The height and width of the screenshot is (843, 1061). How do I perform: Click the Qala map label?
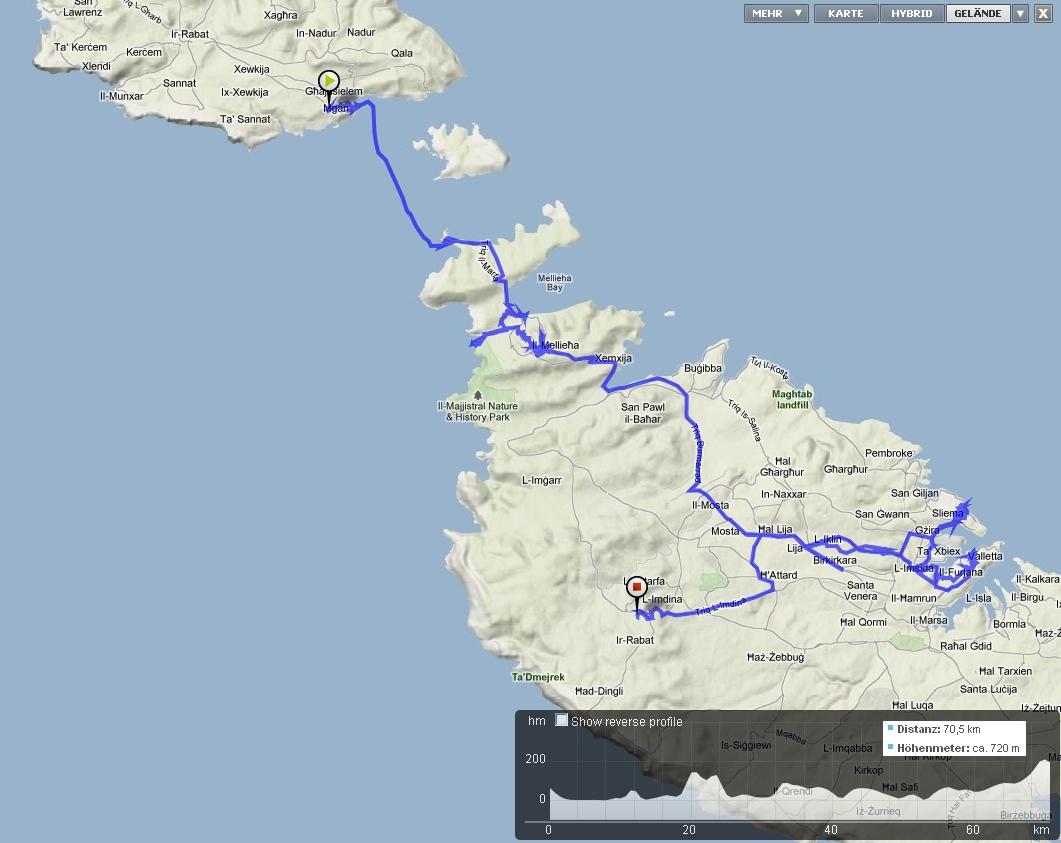[x=401, y=53]
